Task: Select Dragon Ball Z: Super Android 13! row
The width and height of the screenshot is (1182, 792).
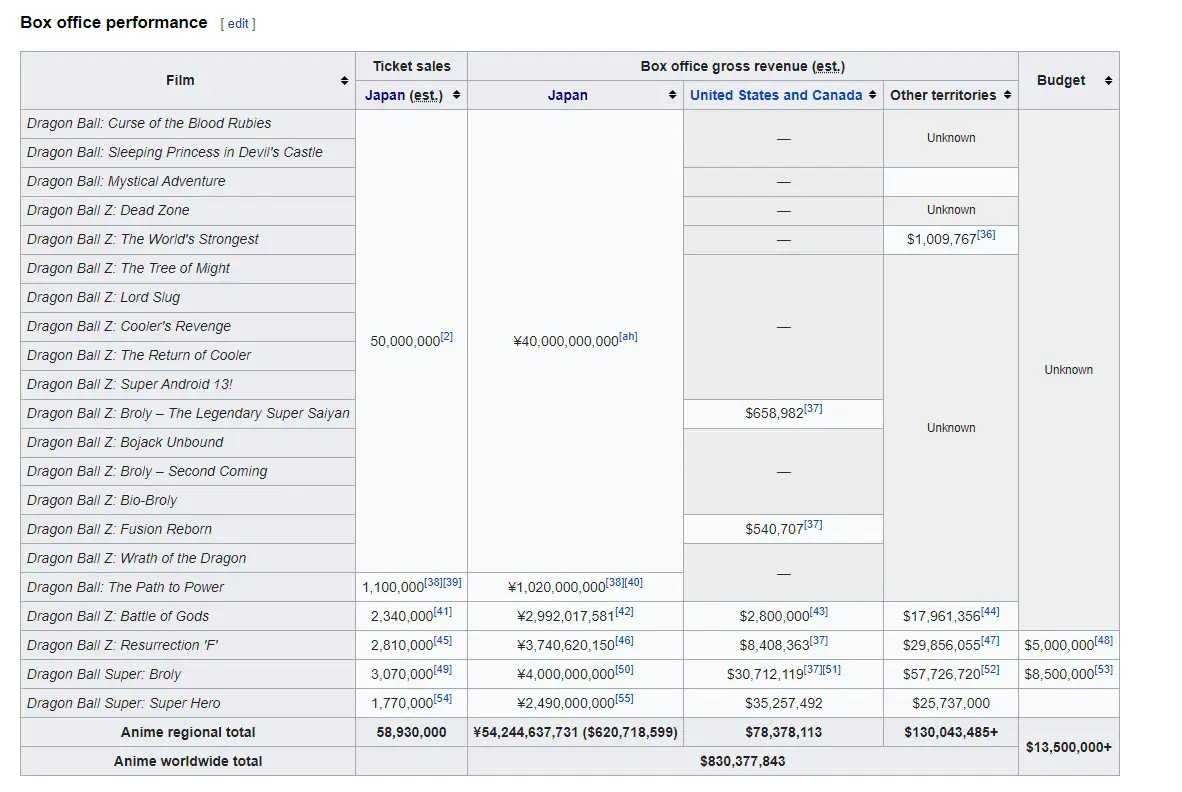Action: (188, 384)
